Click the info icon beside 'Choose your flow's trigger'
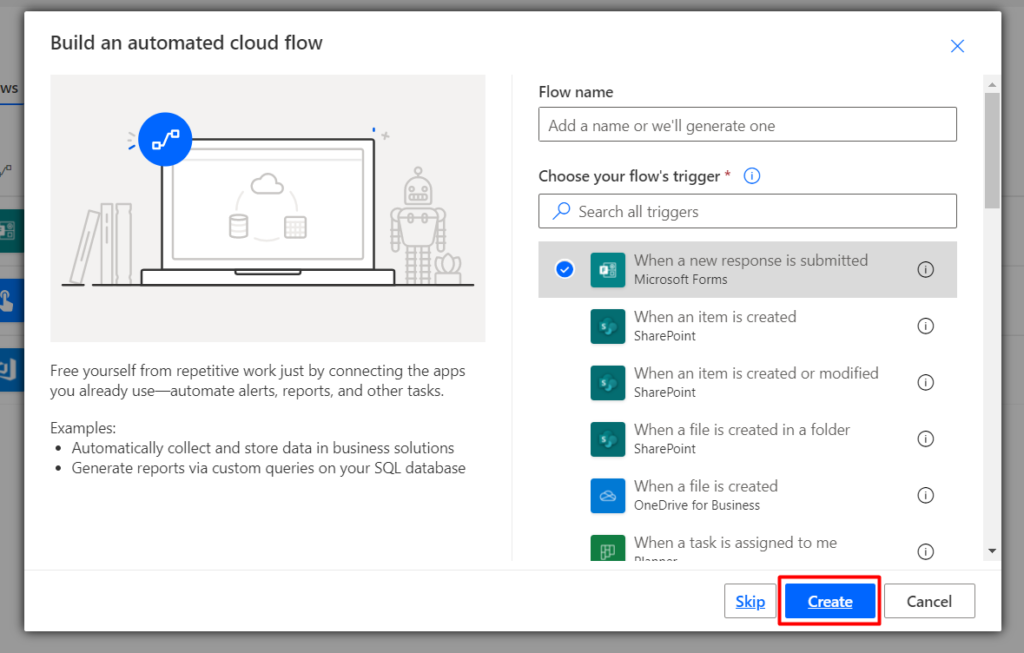Image resolution: width=1024 pixels, height=653 pixels. pyautogui.click(x=752, y=176)
